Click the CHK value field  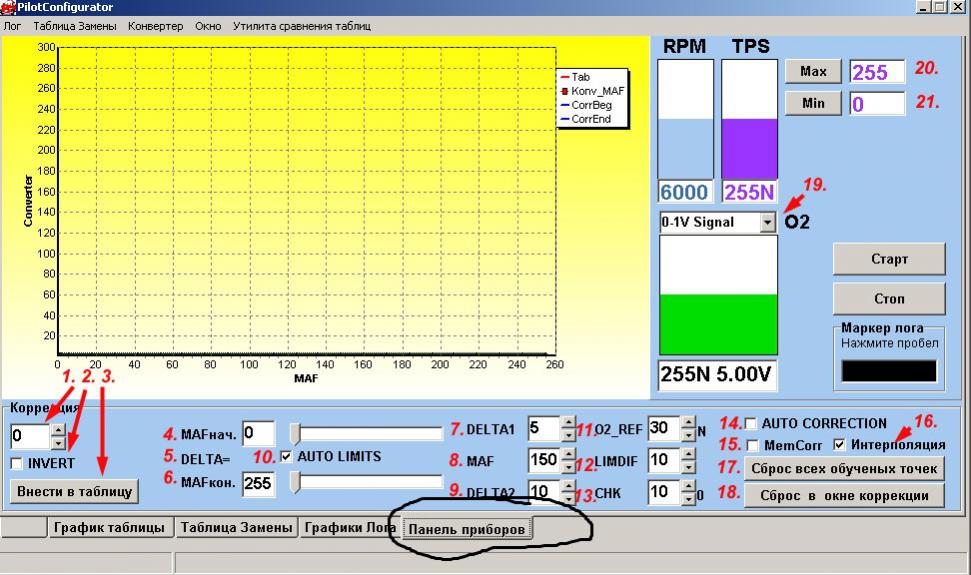coord(664,493)
